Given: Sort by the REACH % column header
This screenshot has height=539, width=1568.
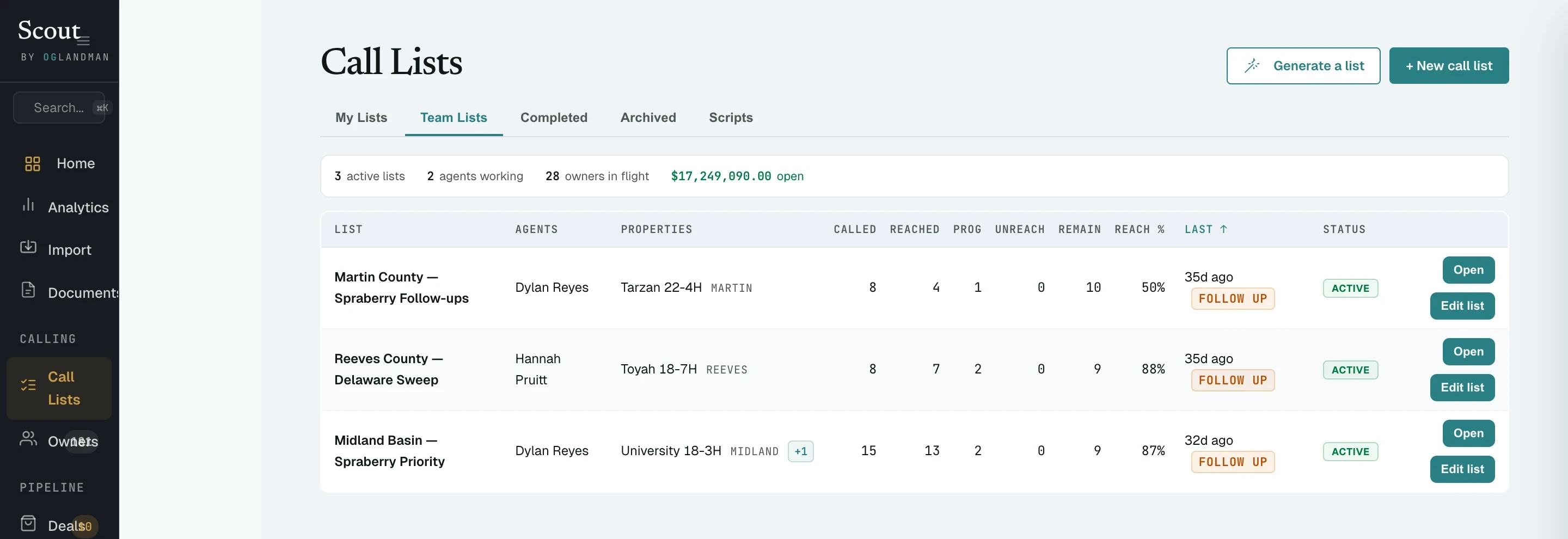Looking at the screenshot, I should point(1140,229).
